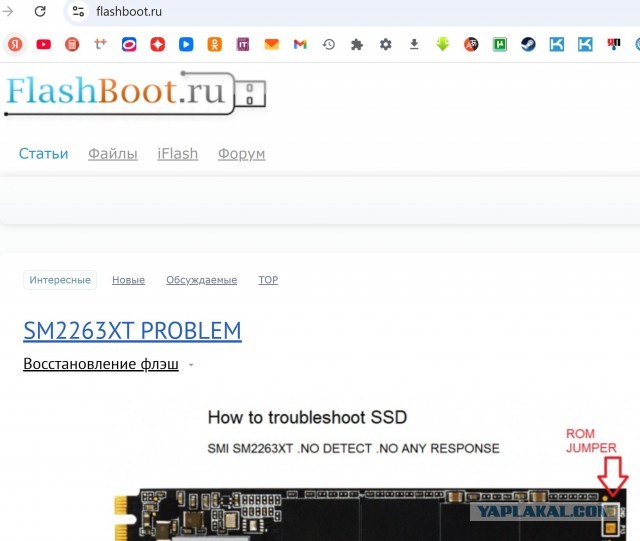This screenshot has height=541, width=640.
Task: Open the Файлы section
Action: click(x=113, y=154)
